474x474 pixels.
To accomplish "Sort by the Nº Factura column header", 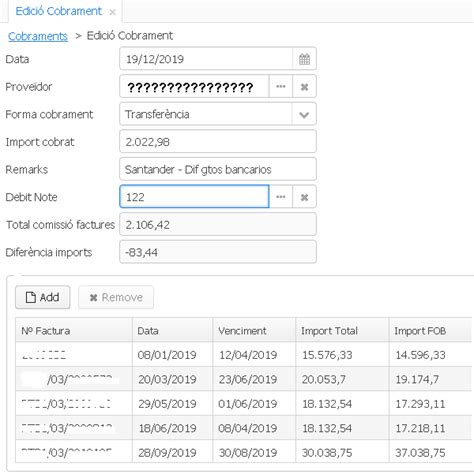I will point(74,330).
